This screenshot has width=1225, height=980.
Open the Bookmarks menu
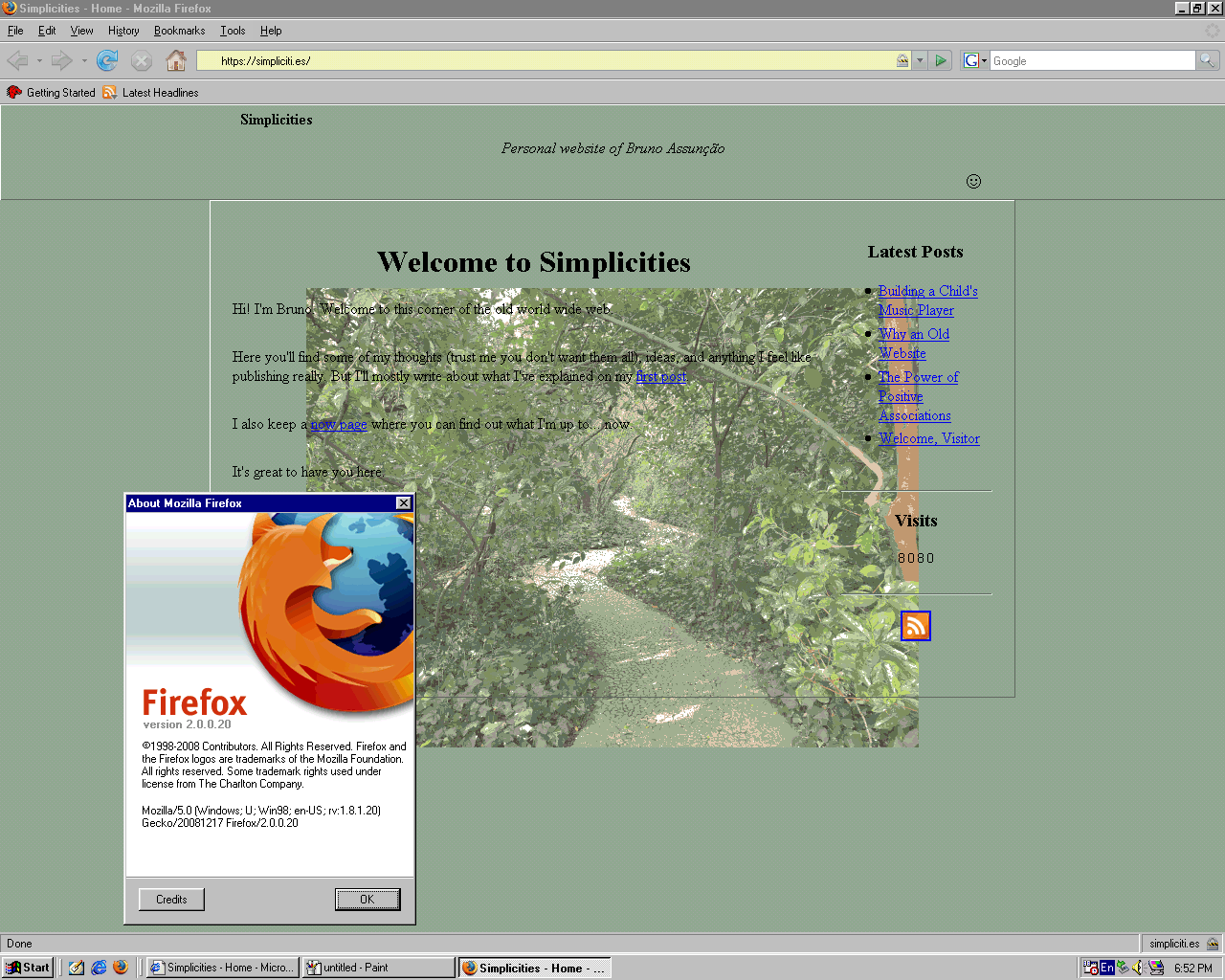pyautogui.click(x=179, y=31)
